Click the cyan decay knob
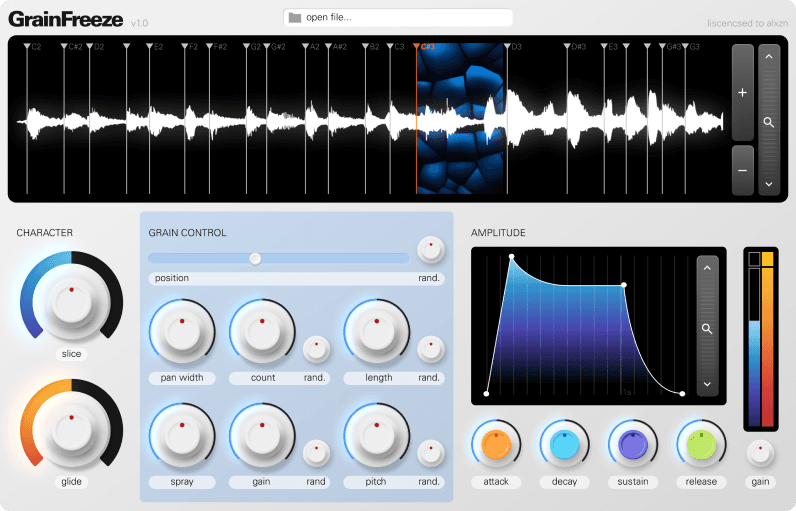Image resolution: width=796 pixels, height=511 pixels. [565, 445]
